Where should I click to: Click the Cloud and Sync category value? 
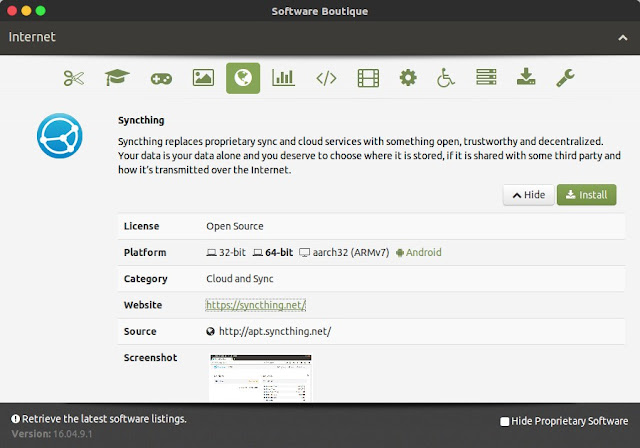pos(240,279)
